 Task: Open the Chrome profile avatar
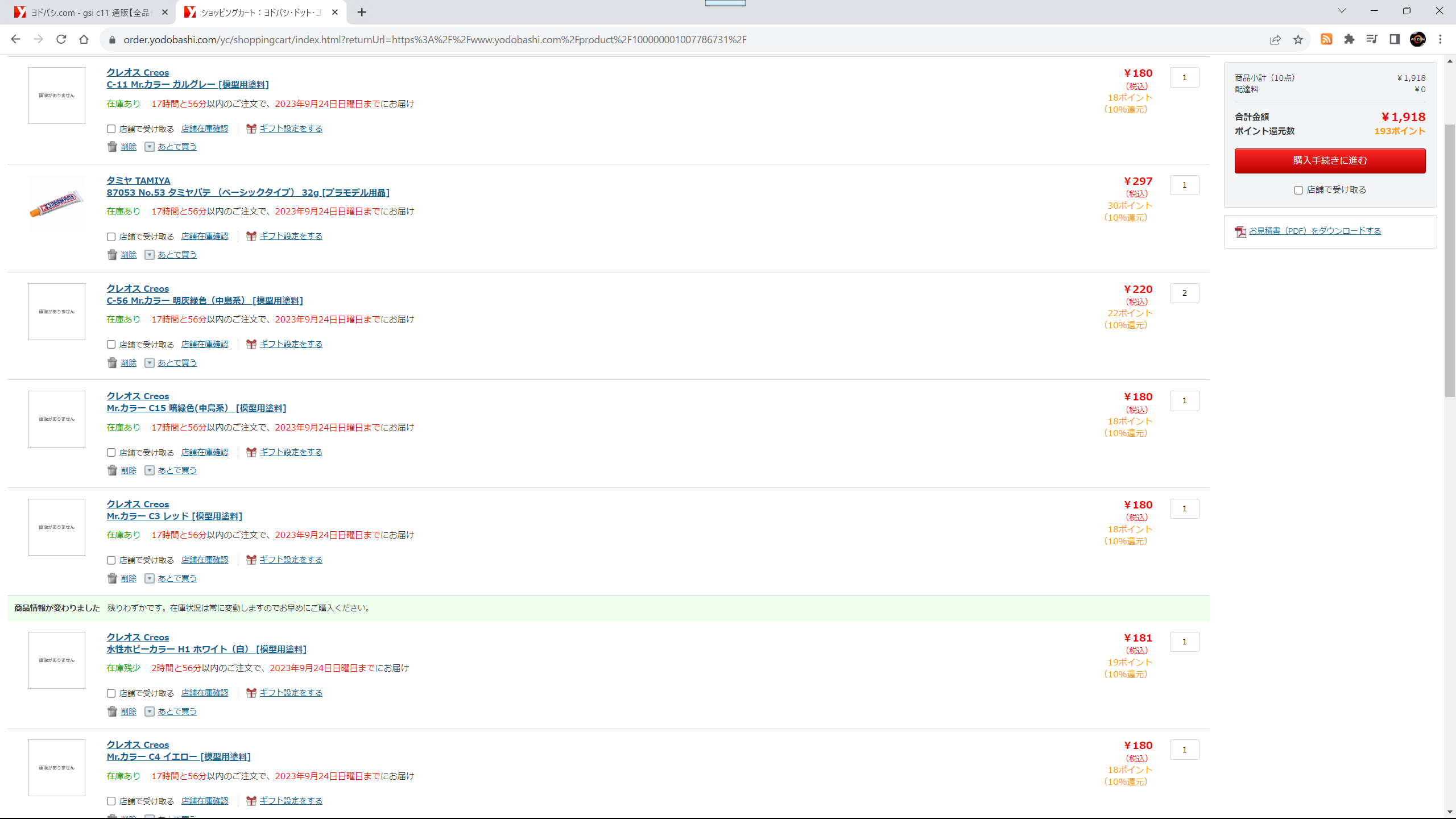click(x=1418, y=39)
